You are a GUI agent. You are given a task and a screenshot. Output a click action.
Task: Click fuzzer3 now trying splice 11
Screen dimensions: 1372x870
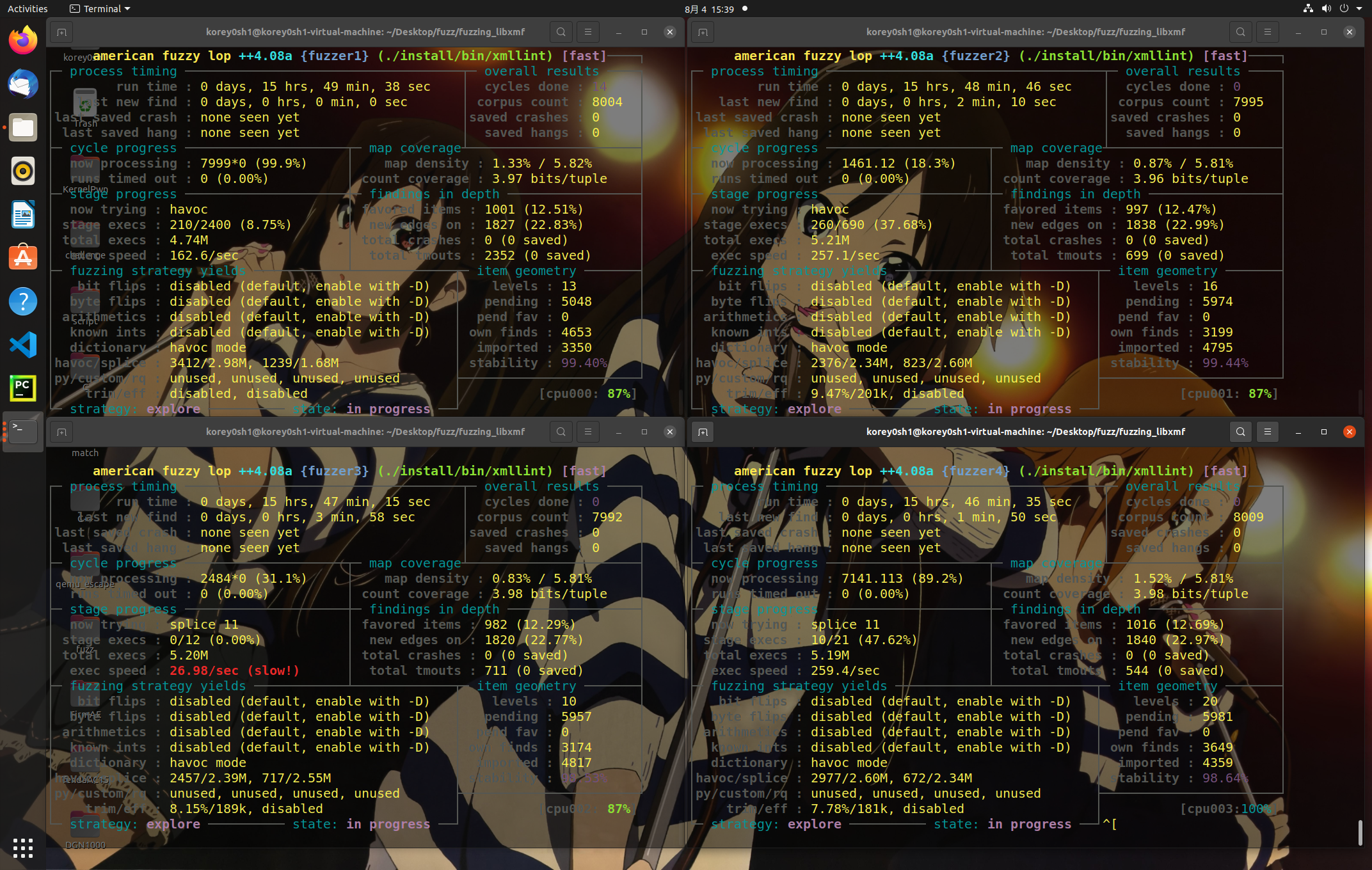(204, 624)
